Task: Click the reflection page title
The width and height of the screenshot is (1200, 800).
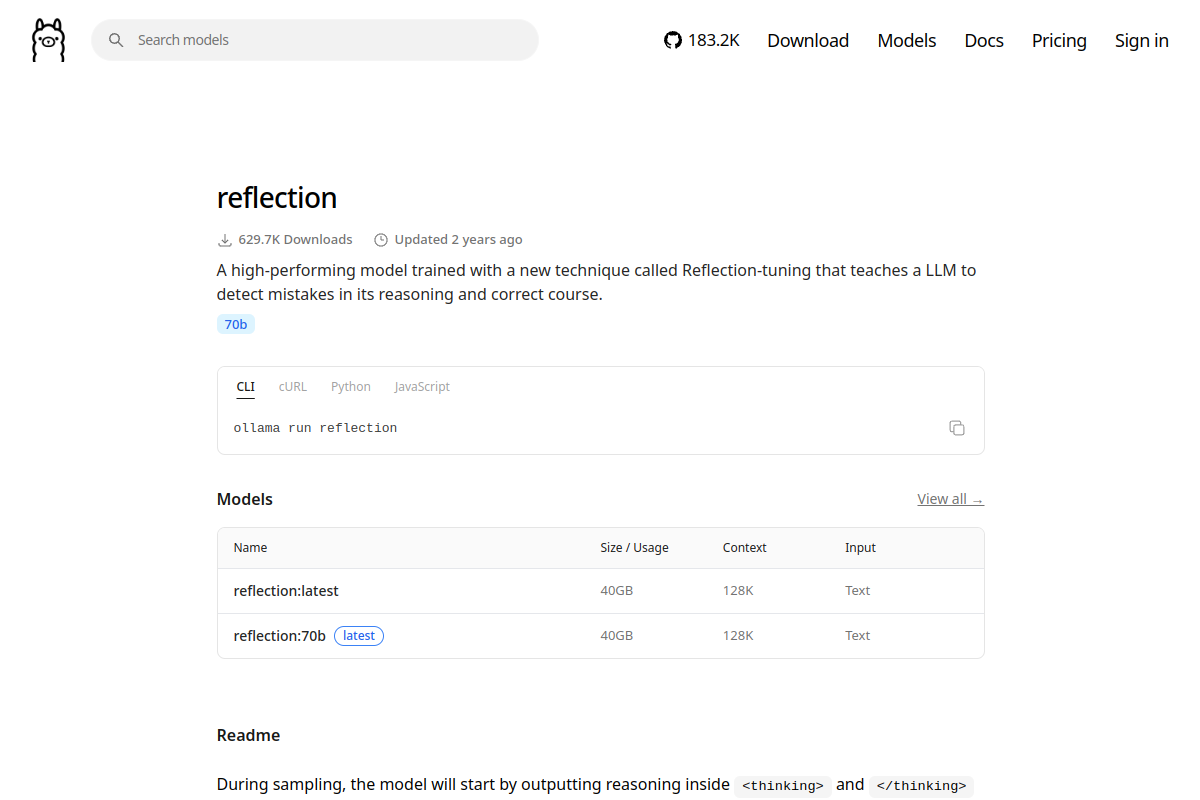Action: pos(277,197)
